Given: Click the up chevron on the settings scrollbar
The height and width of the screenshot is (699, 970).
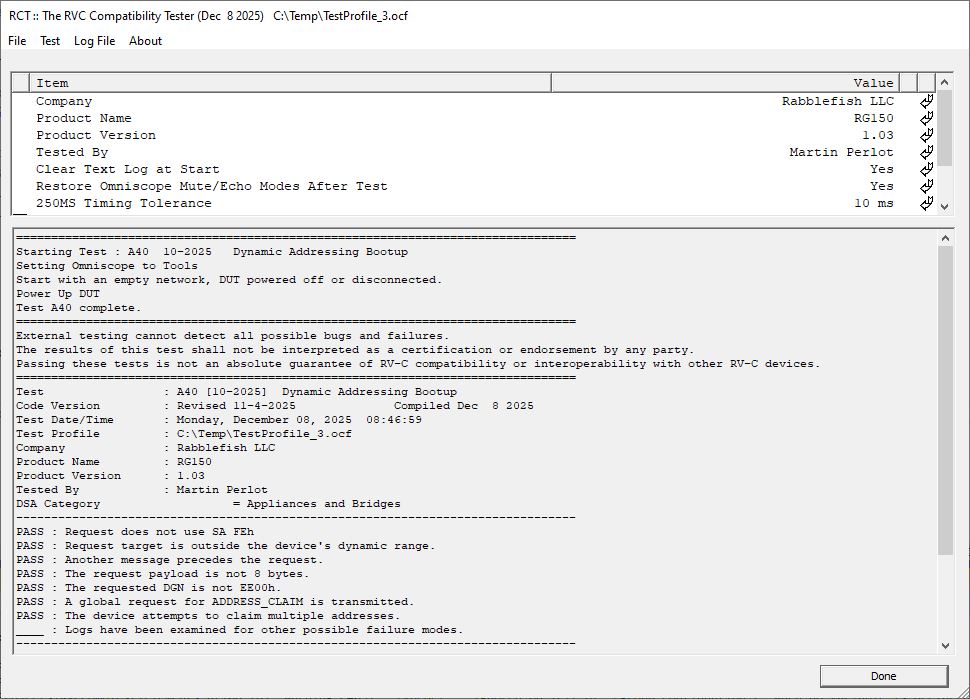Looking at the screenshot, I should 942,82.
